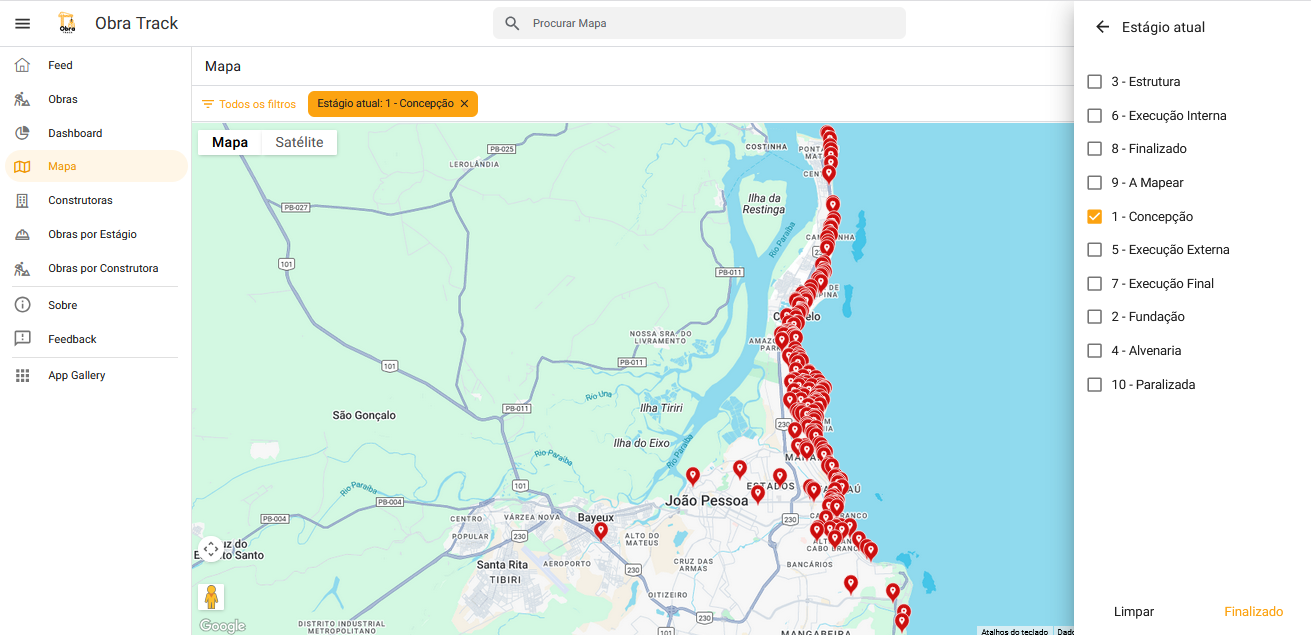
Task: Tick the 8 - Finalizado checkbox
Action: coord(1094,149)
